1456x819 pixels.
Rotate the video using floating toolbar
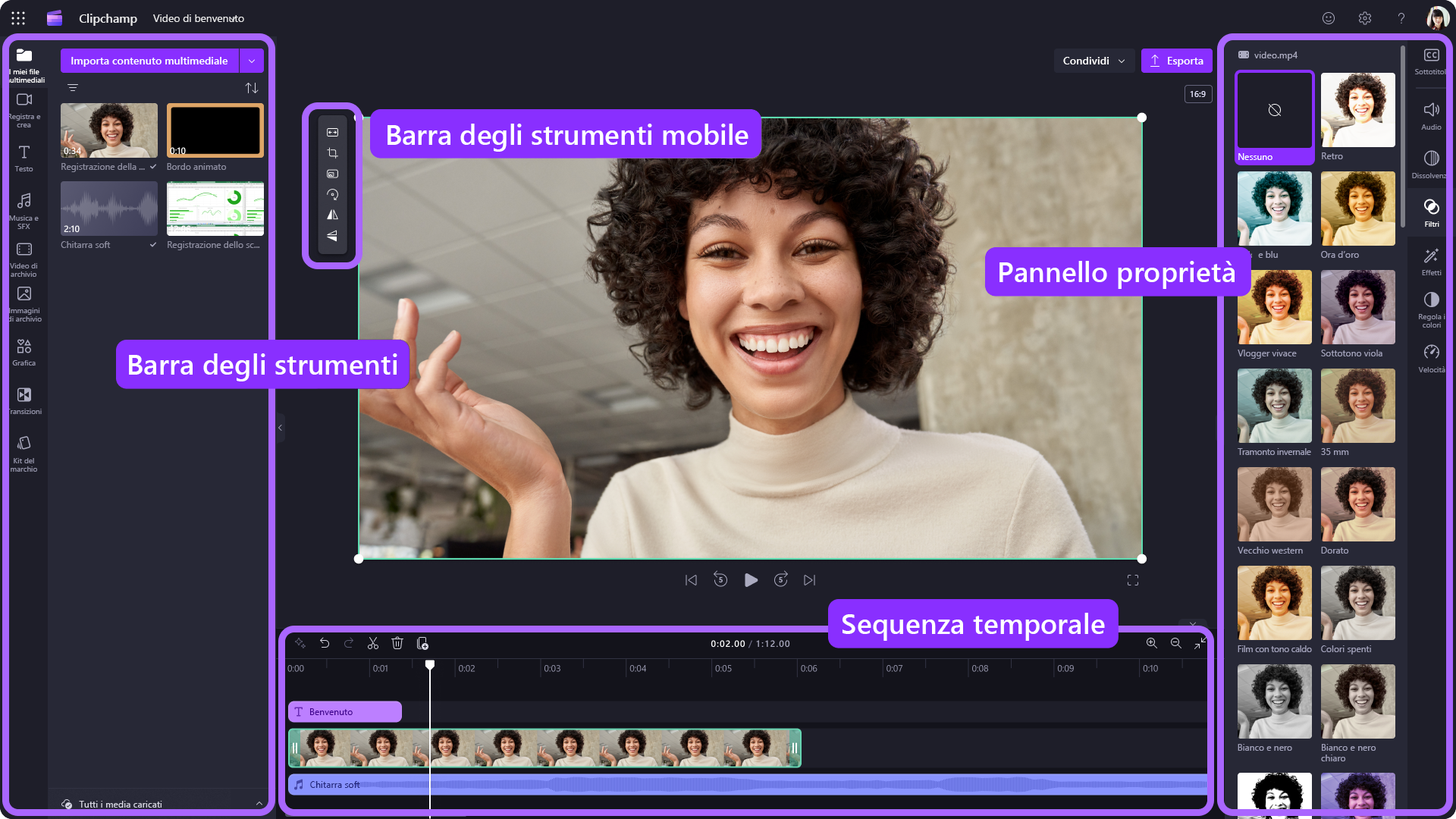pos(332,194)
